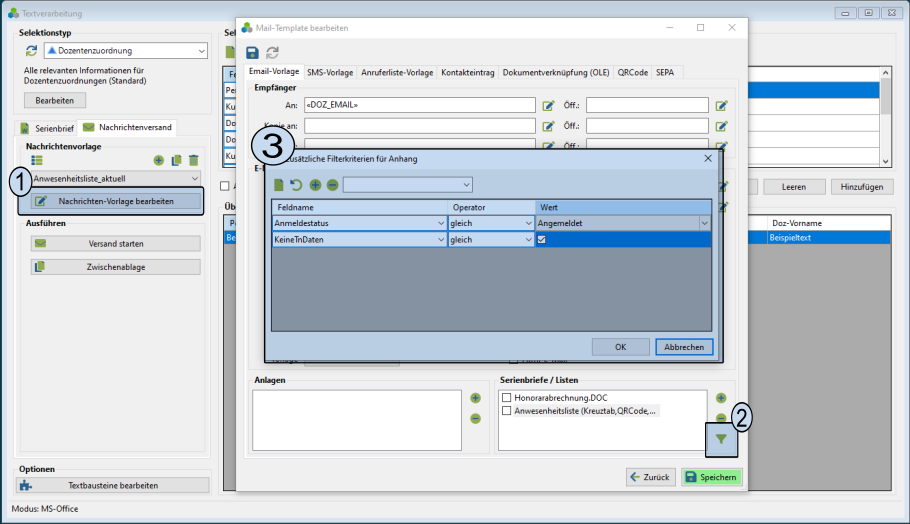Delete the Nachrichtenvorlage with trash icon
910x524 pixels.
click(x=194, y=161)
